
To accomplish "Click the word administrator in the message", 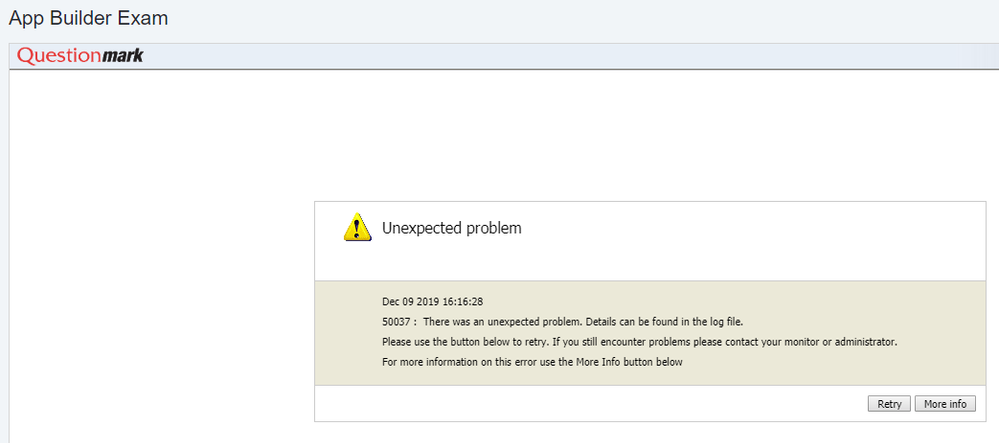I will click(x=865, y=342).
